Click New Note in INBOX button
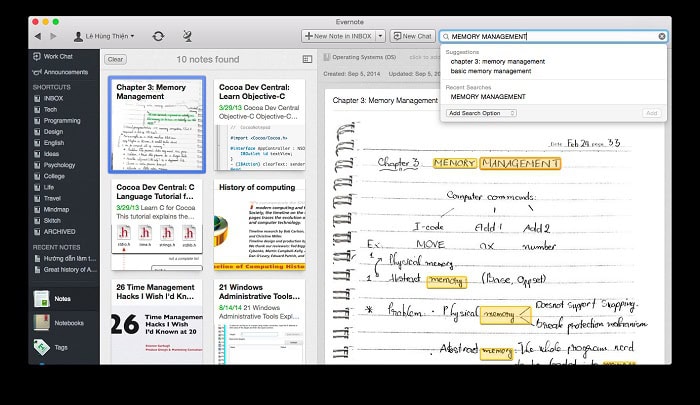700x405 pixels. tap(338, 36)
